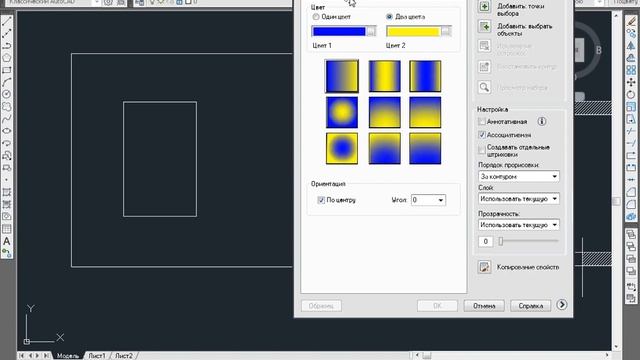Open the 'Порядок прорисовки' dropdown
This screenshot has width=640, height=360.
tap(554, 176)
